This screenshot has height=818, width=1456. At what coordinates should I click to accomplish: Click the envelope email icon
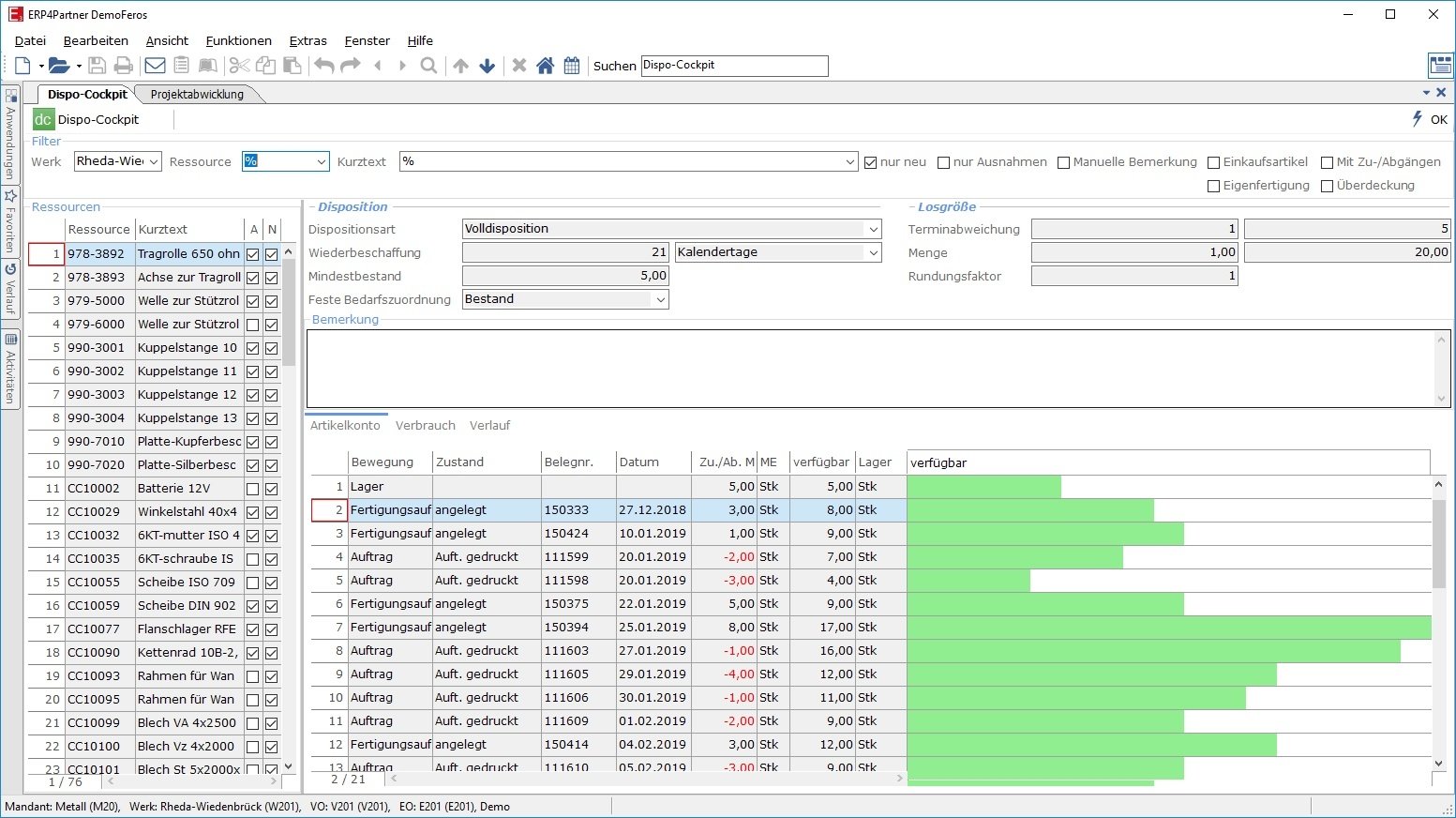pos(155,66)
